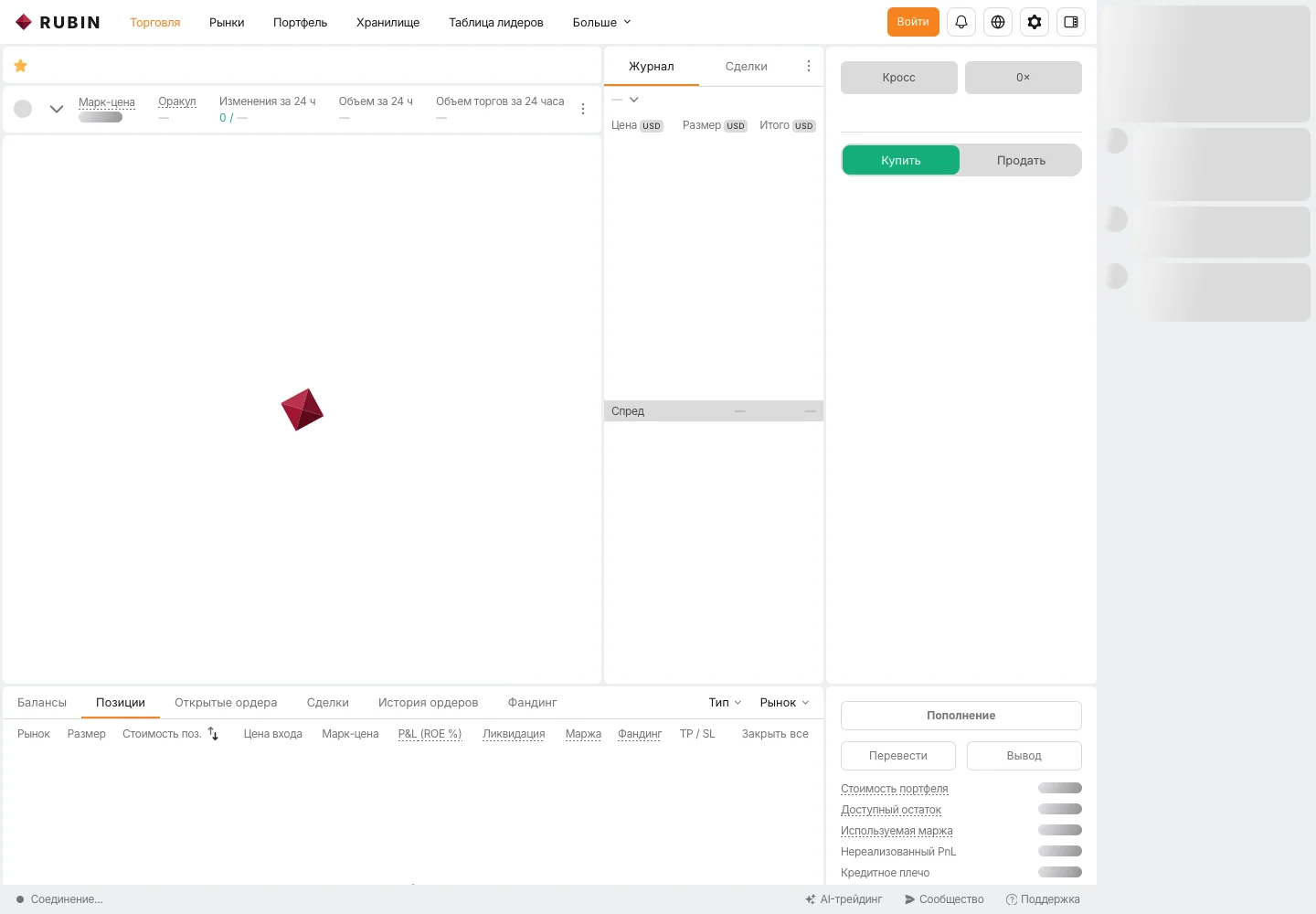The image size is (1316, 914).
Task: Toggle the side panel layout icon
Action: [1071, 22]
